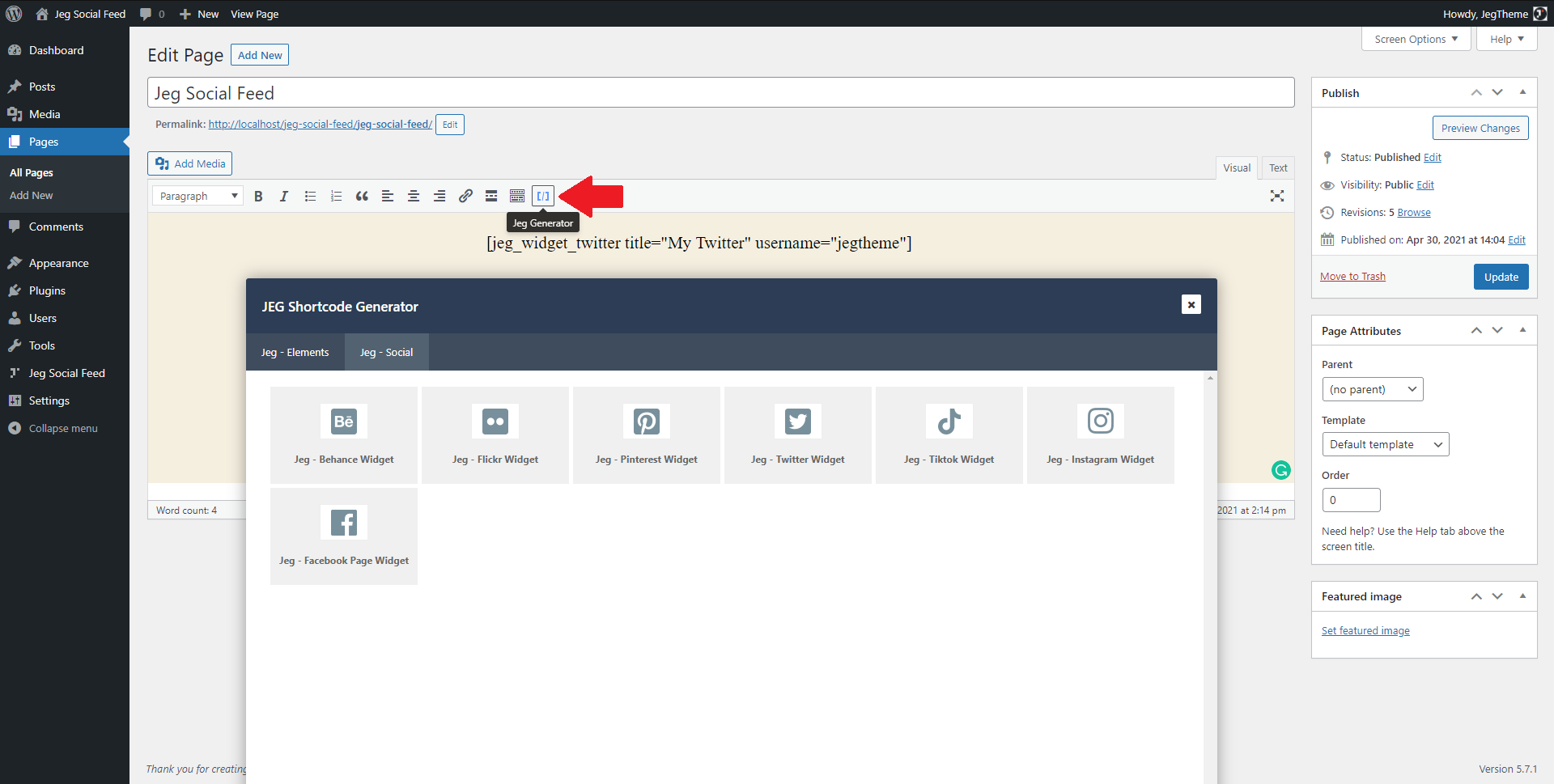This screenshot has width=1554, height=784.
Task: Insert blockquote using the quote icon
Action: tap(362, 196)
